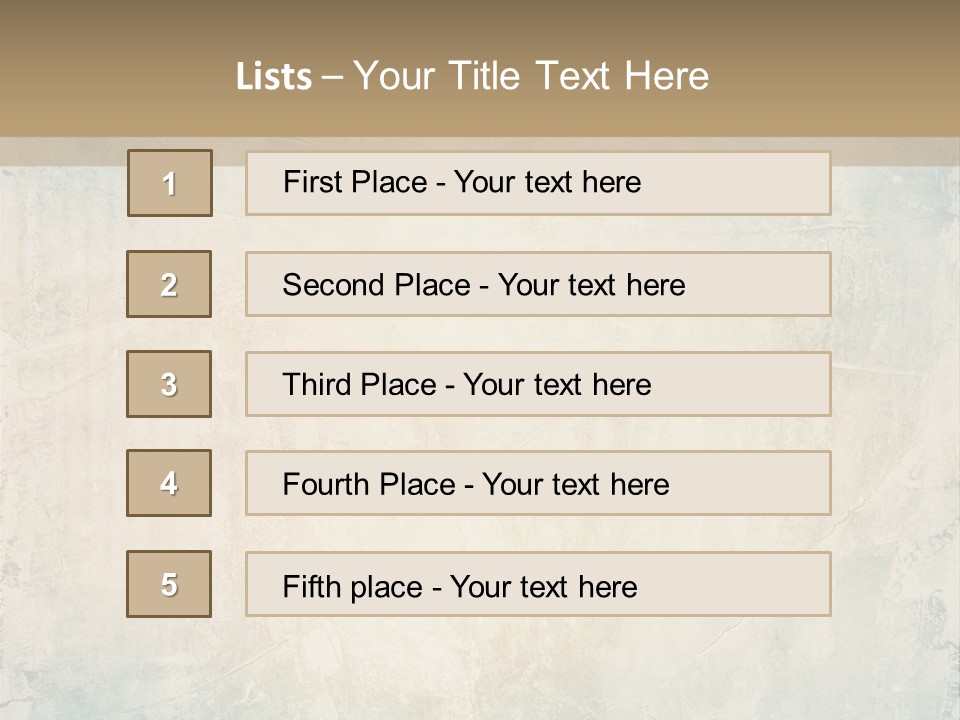This screenshot has height=720, width=960.
Task: Select the number 2 box
Action: [x=169, y=284]
